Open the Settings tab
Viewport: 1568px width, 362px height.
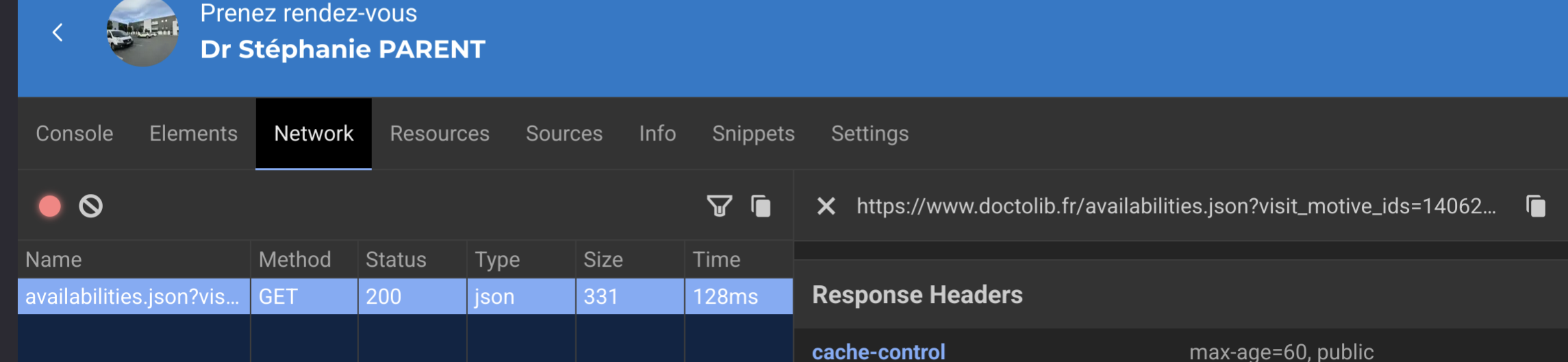coord(870,134)
